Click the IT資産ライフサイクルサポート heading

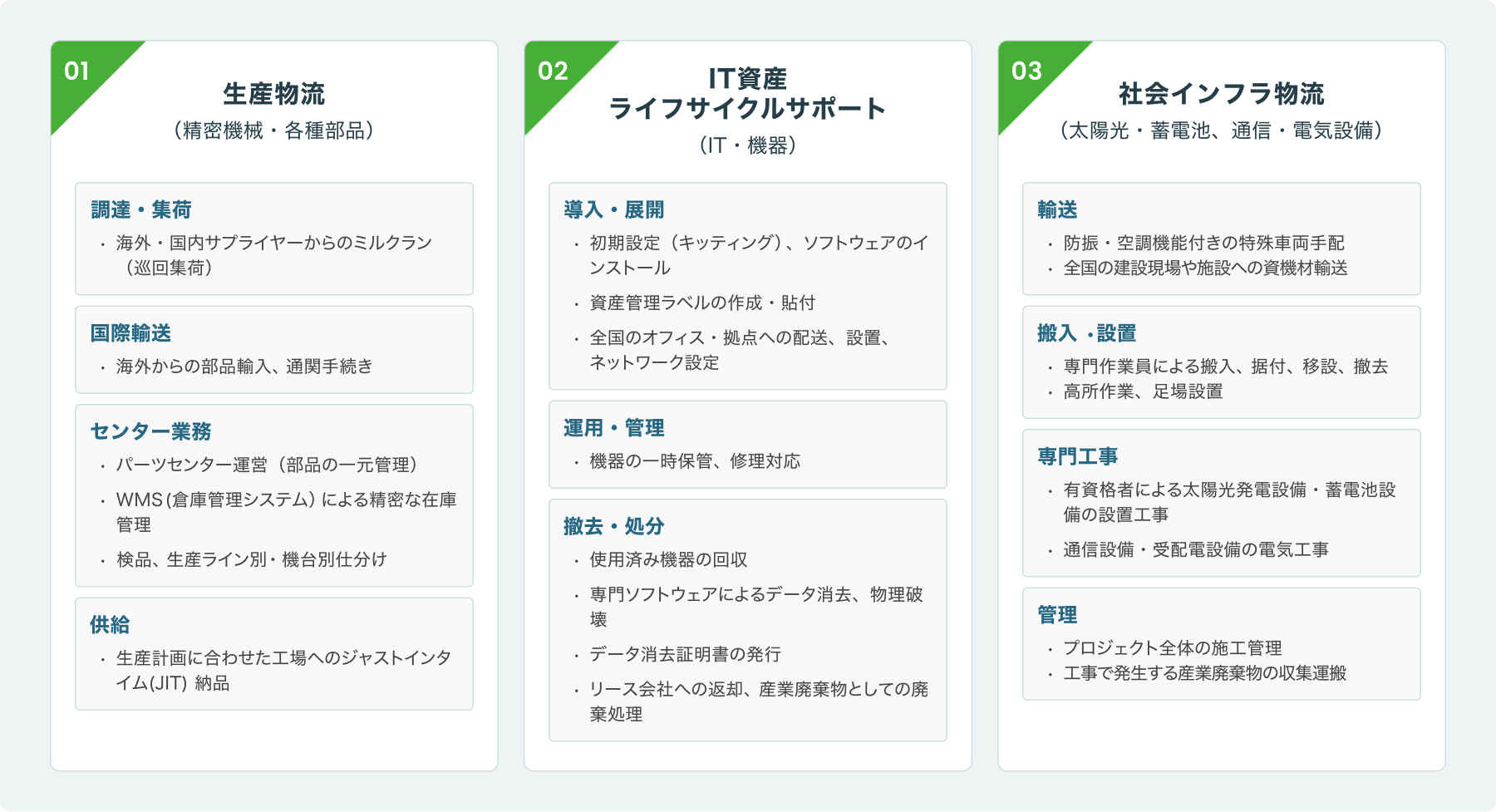(x=747, y=93)
